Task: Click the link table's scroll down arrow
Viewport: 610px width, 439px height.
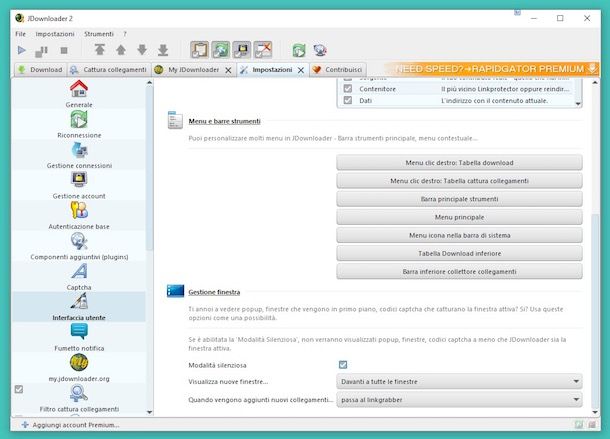Action: click(578, 104)
